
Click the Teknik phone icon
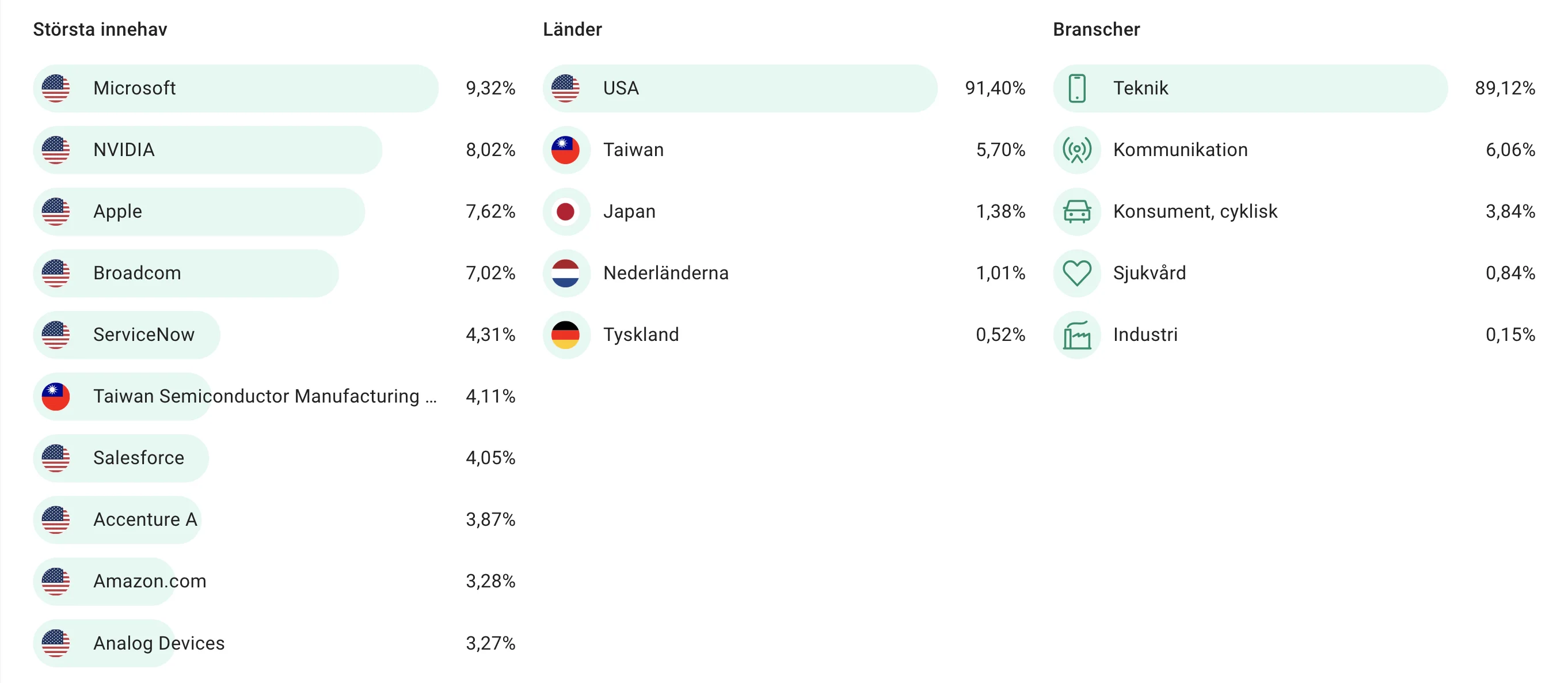1077,88
